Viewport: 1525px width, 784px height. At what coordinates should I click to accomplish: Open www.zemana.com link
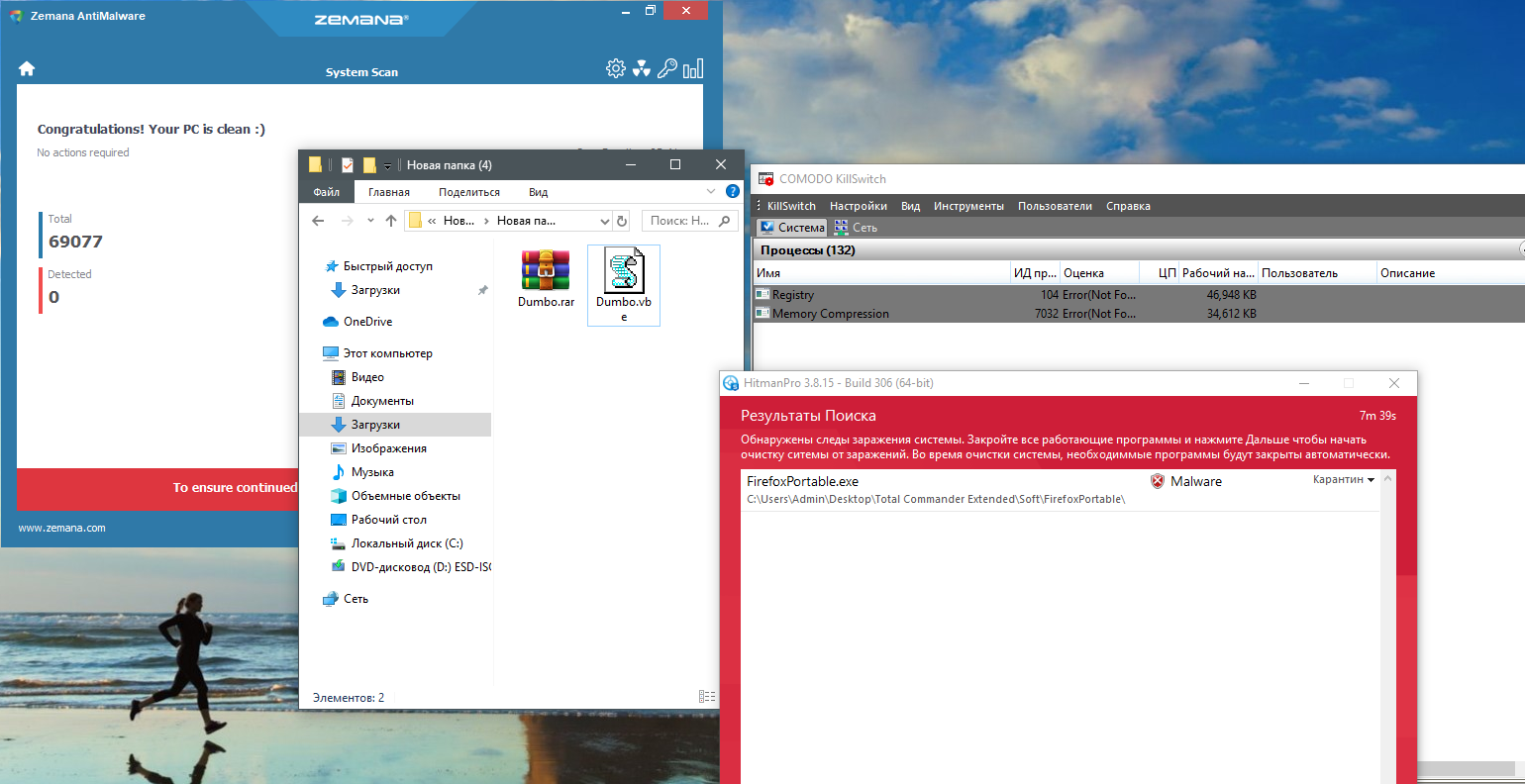[61, 528]
